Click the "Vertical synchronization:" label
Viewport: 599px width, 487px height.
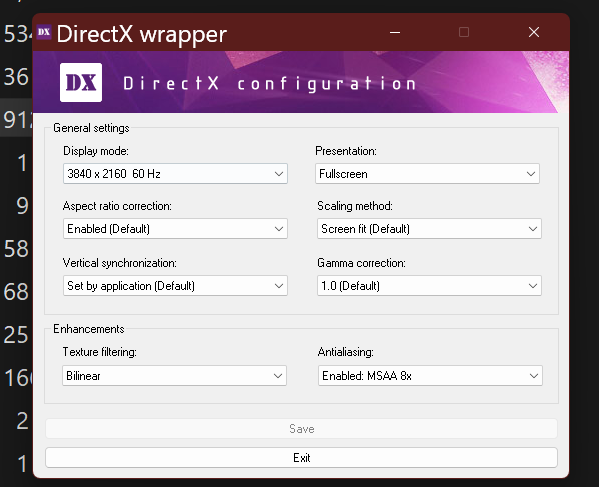pos(120,263)
